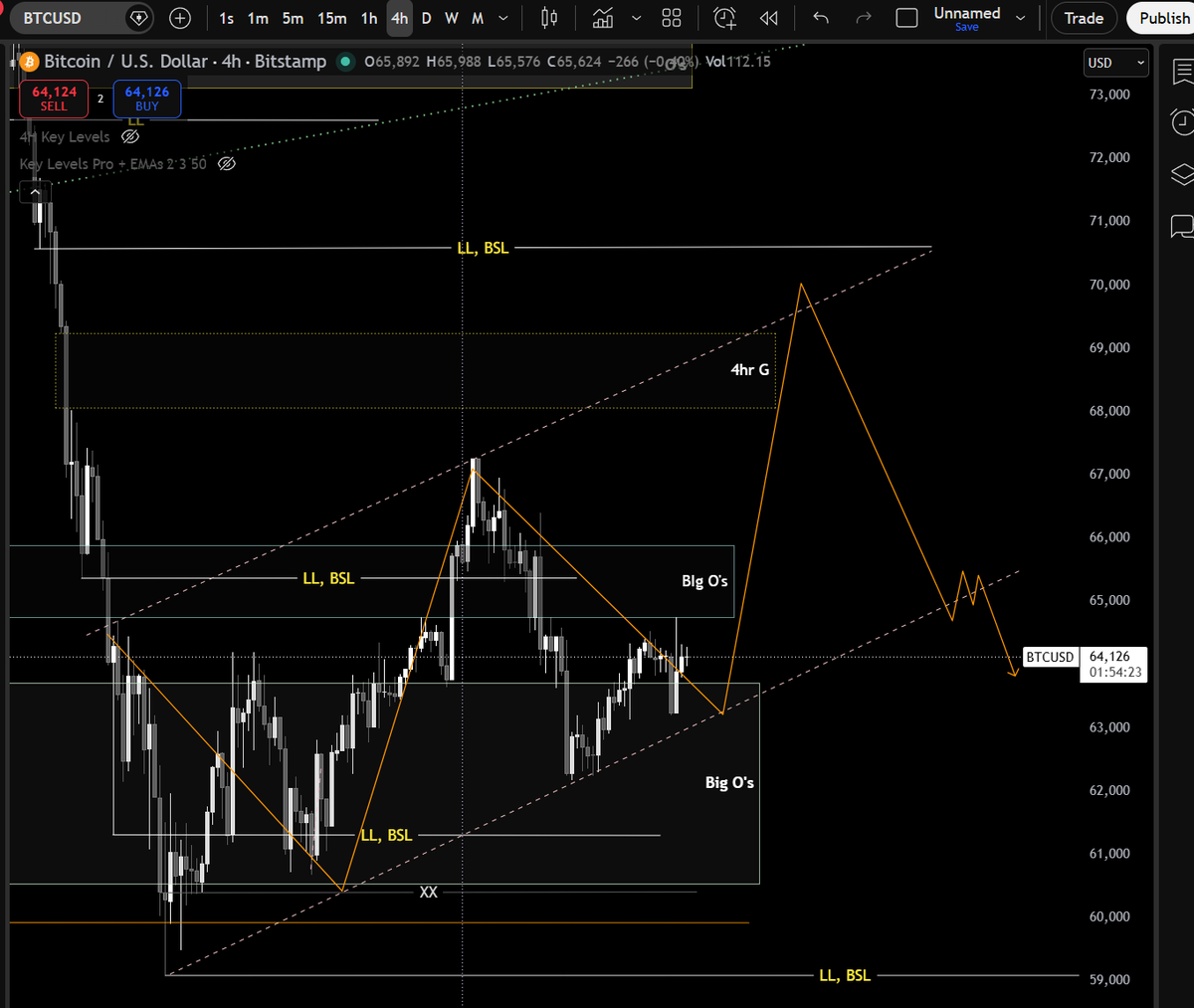Click the diamond premium icon beside BTCUSD
1194x1008 pixels.
pyautogui.click(x=139, y=18)
